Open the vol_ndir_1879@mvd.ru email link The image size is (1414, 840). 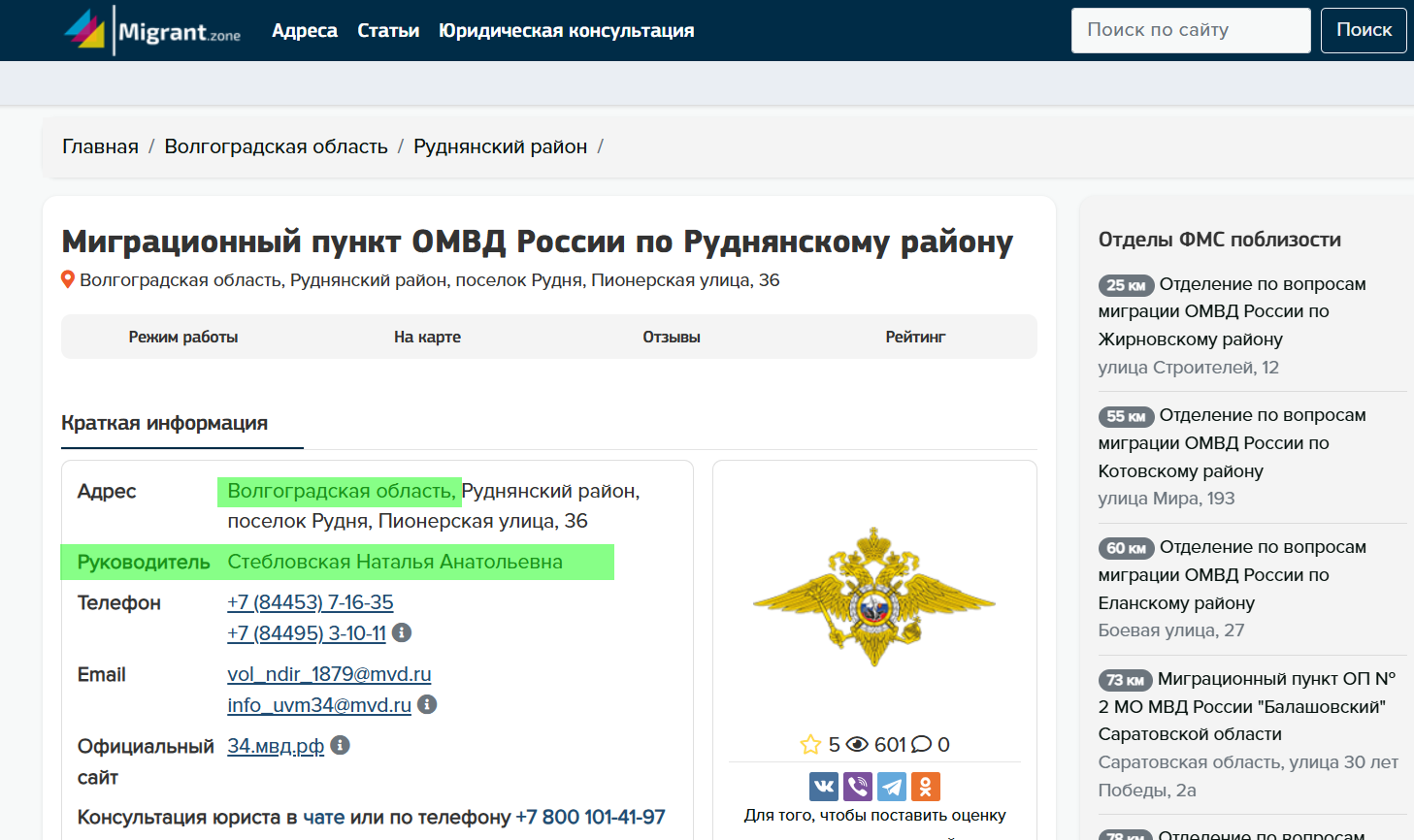[329, 674]
